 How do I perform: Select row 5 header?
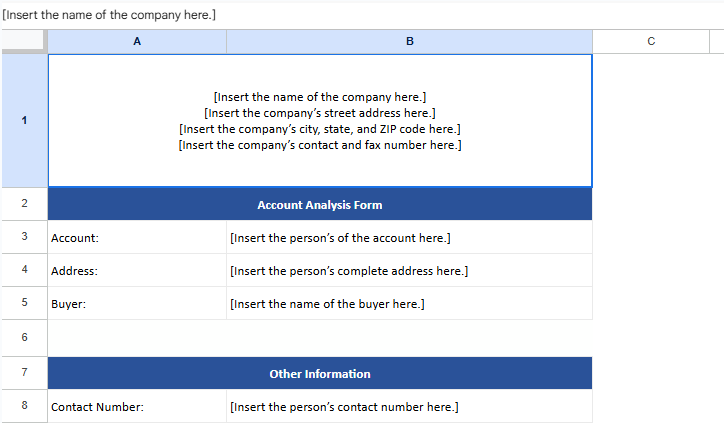(x=24, y=303)
